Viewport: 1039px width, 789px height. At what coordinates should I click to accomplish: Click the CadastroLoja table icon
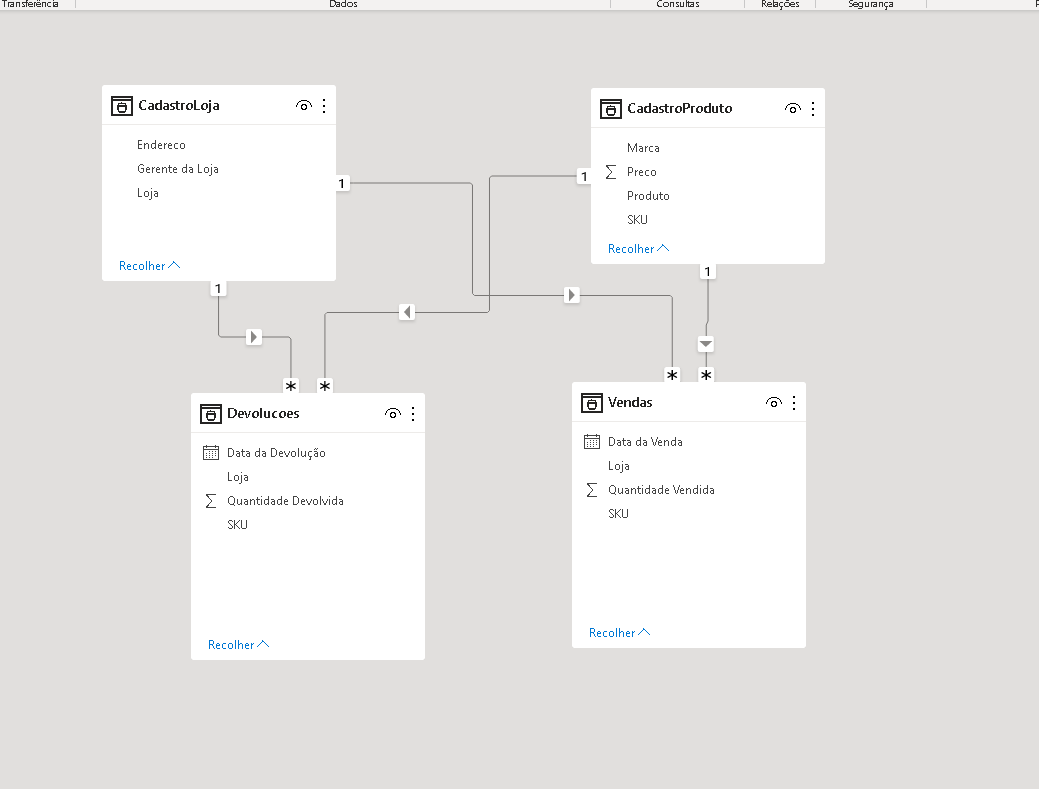(x=121, y=105)
